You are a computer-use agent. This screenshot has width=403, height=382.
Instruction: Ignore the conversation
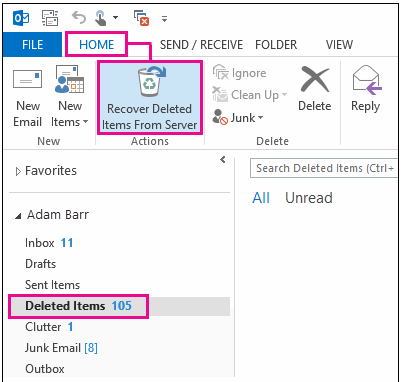click(x=239, y=73)
